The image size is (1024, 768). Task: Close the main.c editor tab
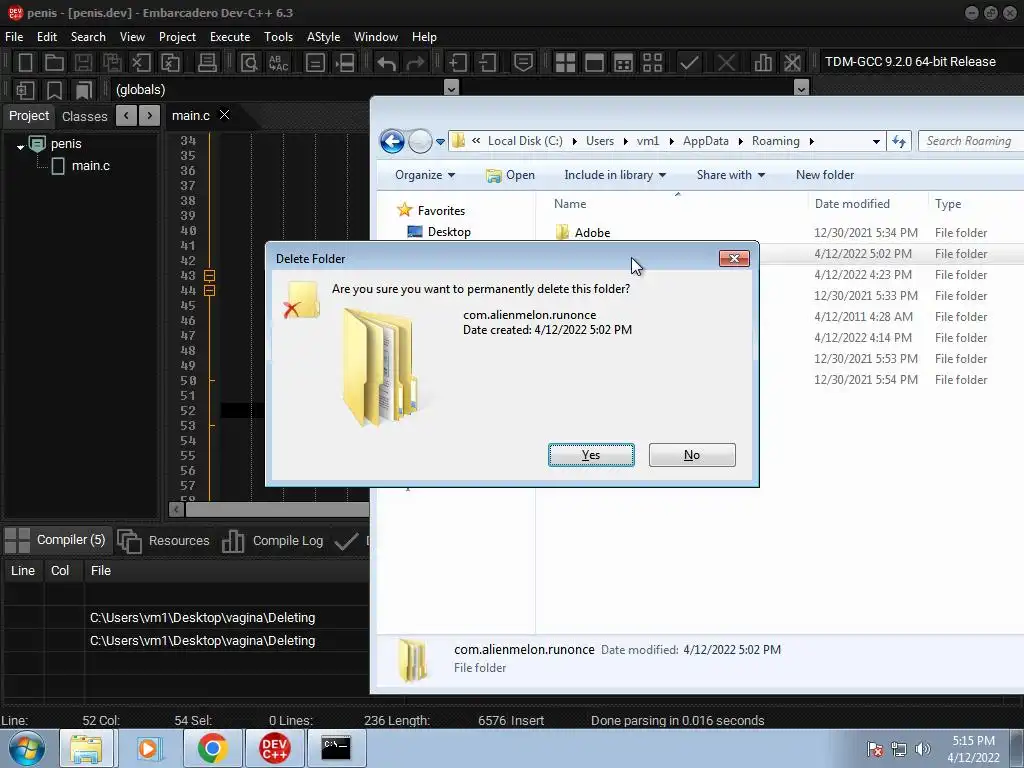[224, 115]
